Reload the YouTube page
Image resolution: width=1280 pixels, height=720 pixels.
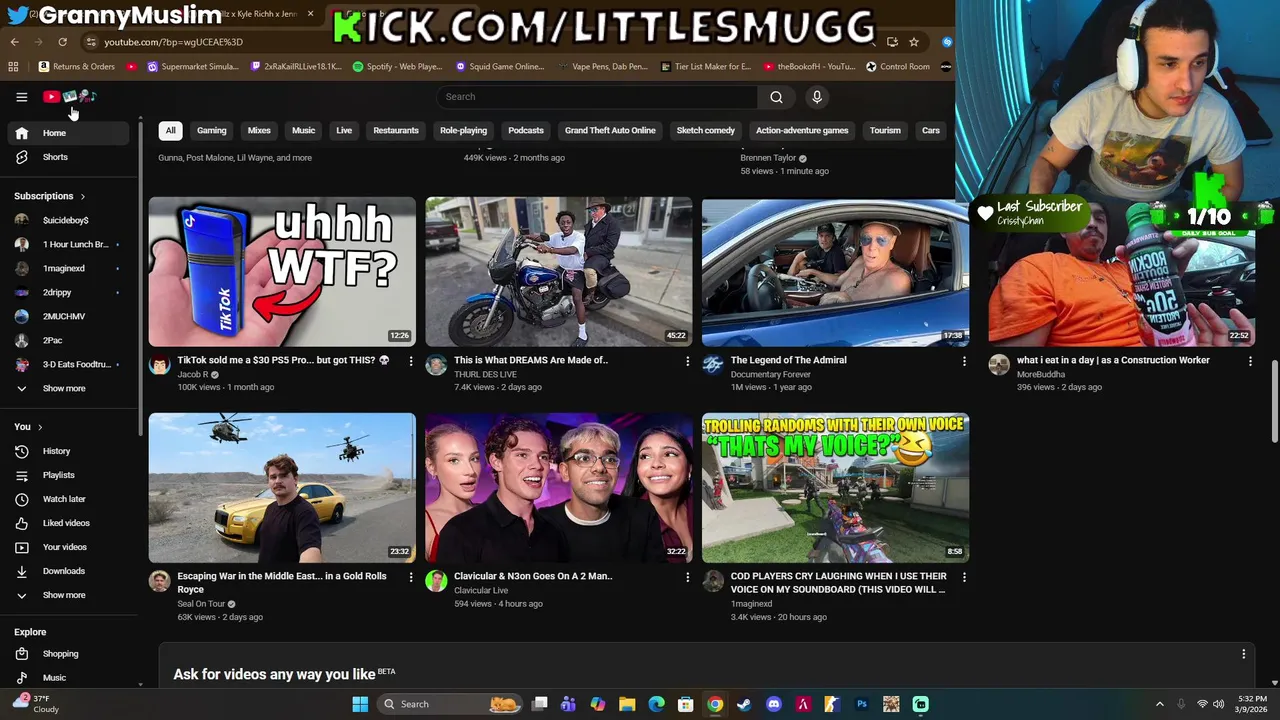(62, 42)
